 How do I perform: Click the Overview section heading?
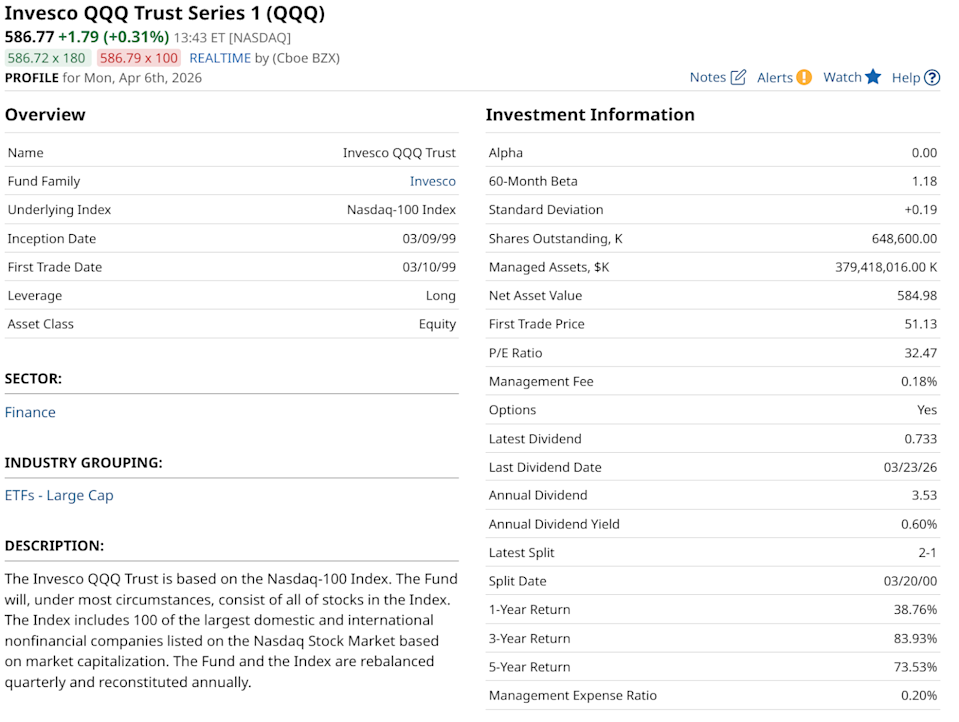coord(45,114)
